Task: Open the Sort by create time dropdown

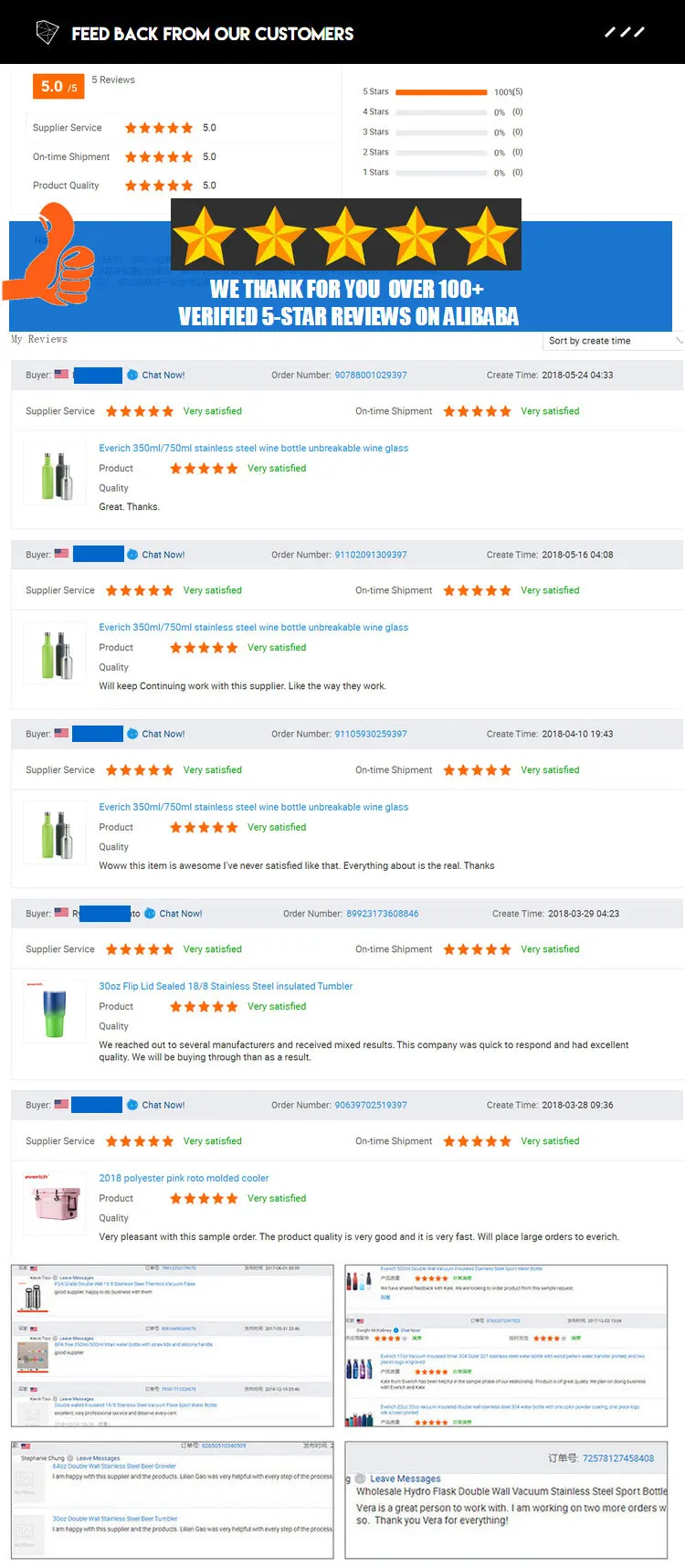Action: click(x=613, y=341)
